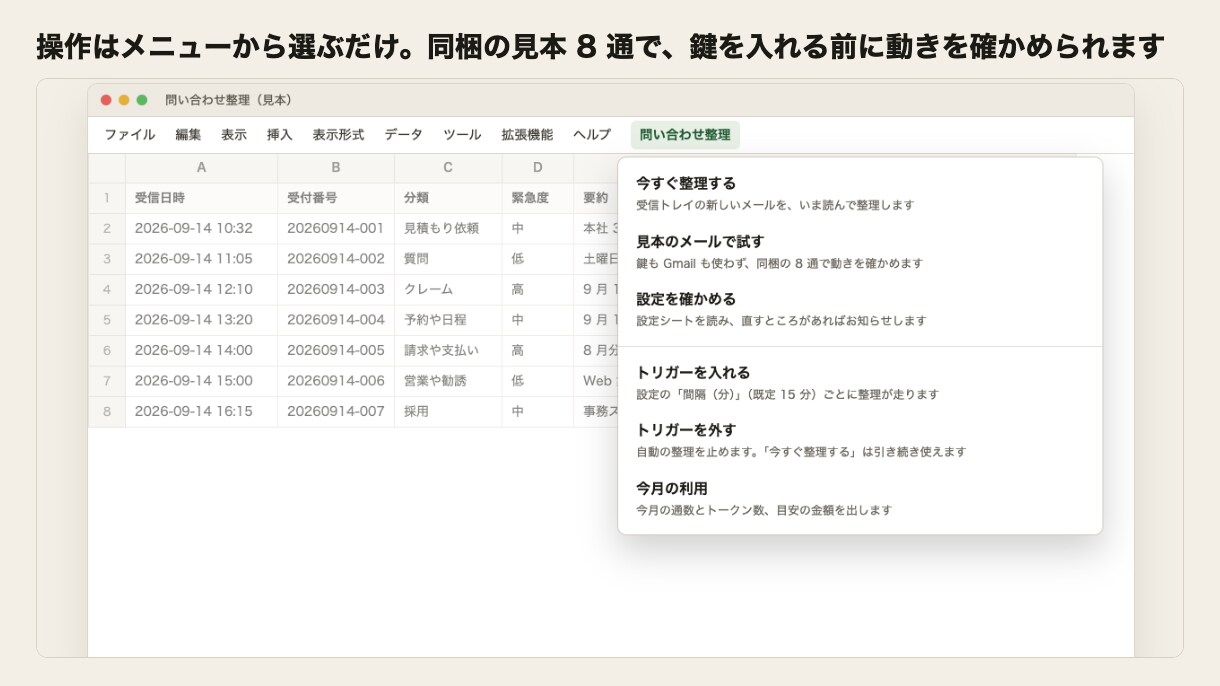Click cell 20260914-001
The height and width of the screenshot is (686, 1220).
336,228
